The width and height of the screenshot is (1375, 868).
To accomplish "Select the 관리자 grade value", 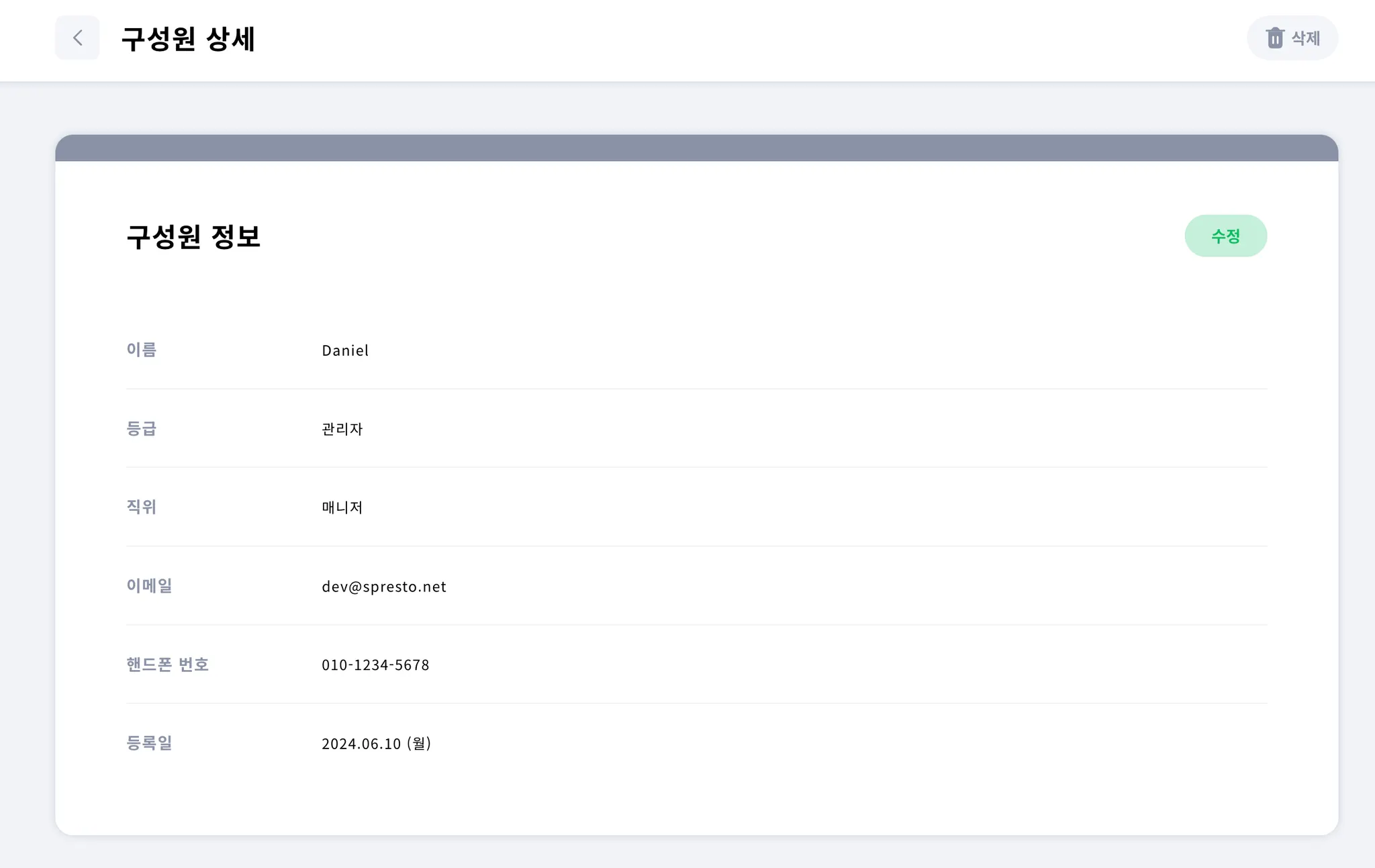I will pos(342,429).
